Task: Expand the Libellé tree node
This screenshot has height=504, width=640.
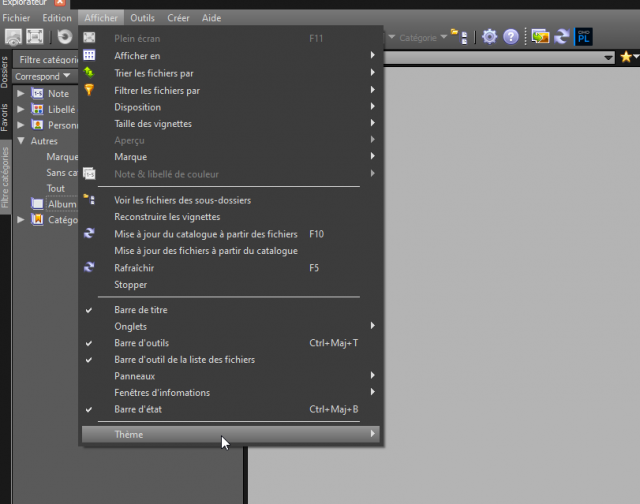Action: coord(20,109)
